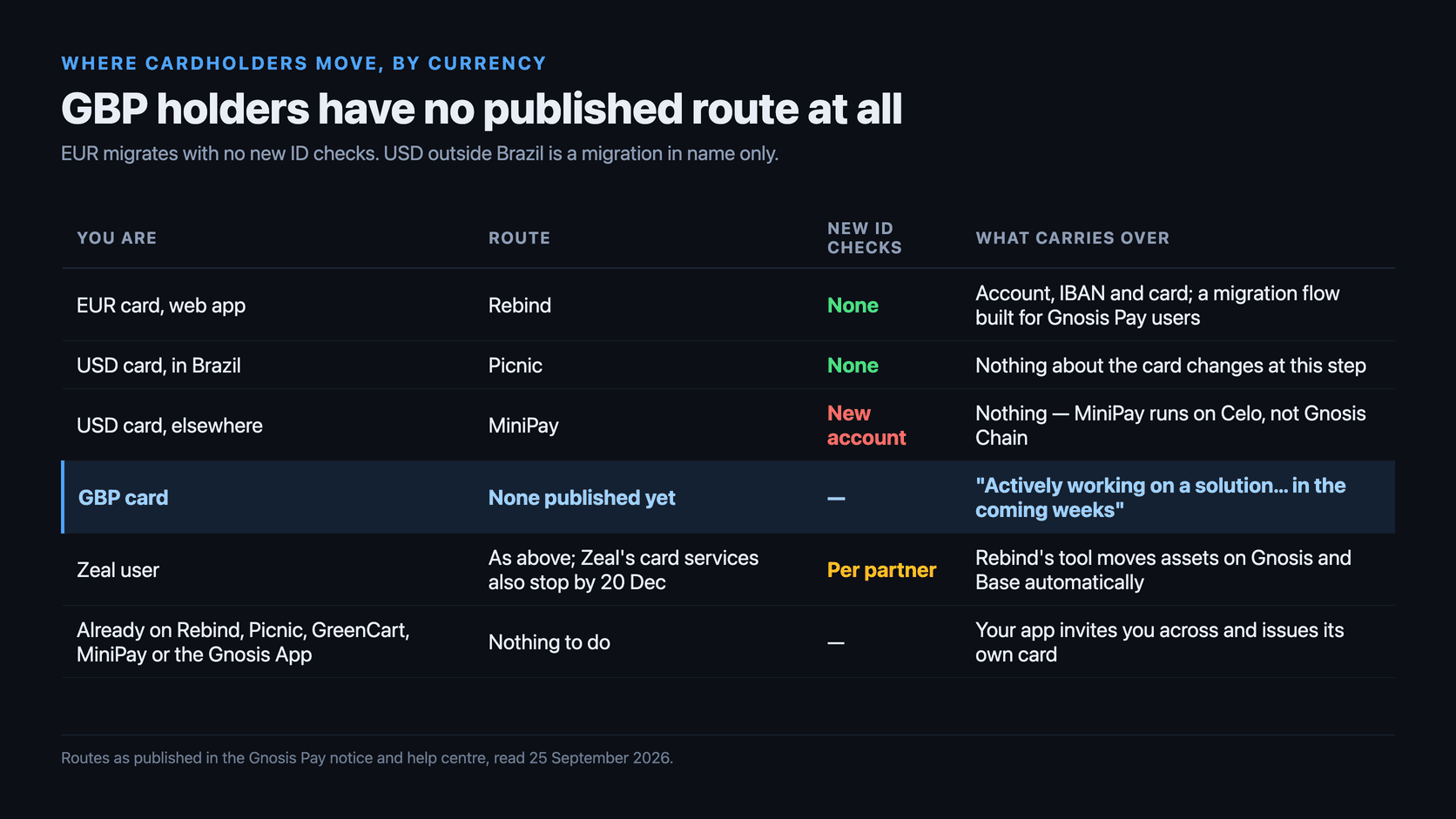
Task: Select the headline 'GBP holders have no published route at all'
Action: [x=482, y=110]
